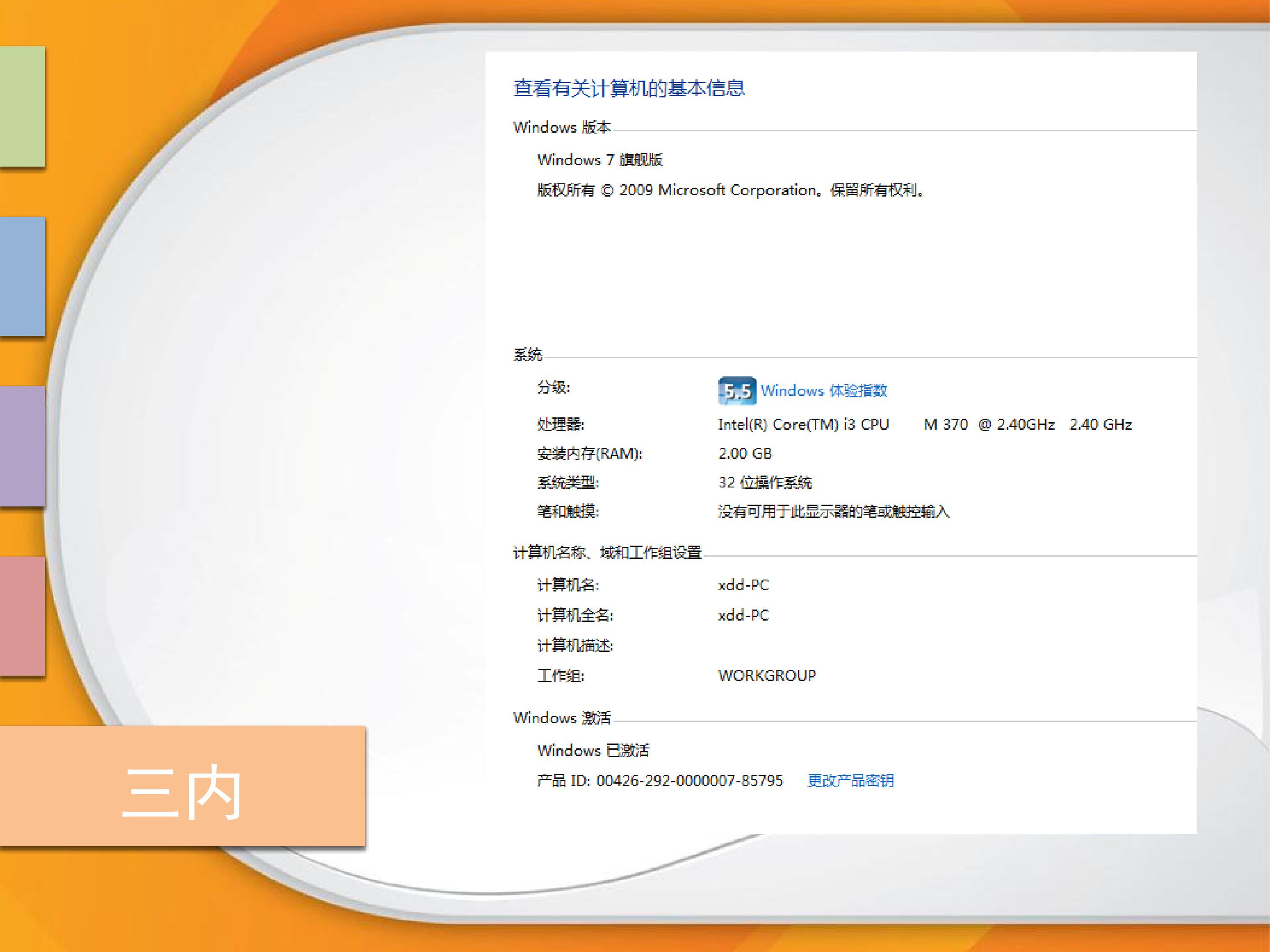Click the 2.00 GB installed RAM value
Viewport: 1270px width, 952px height.
pos(745,454)
